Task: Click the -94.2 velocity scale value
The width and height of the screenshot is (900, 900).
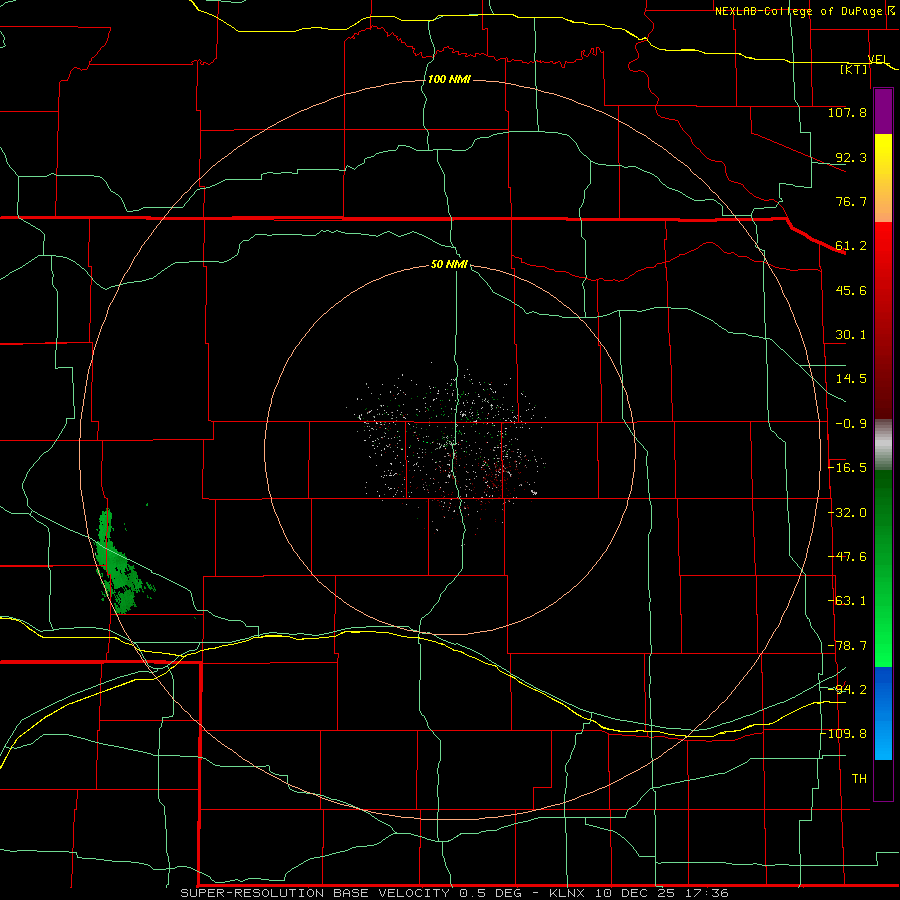Action: [847, 690]
